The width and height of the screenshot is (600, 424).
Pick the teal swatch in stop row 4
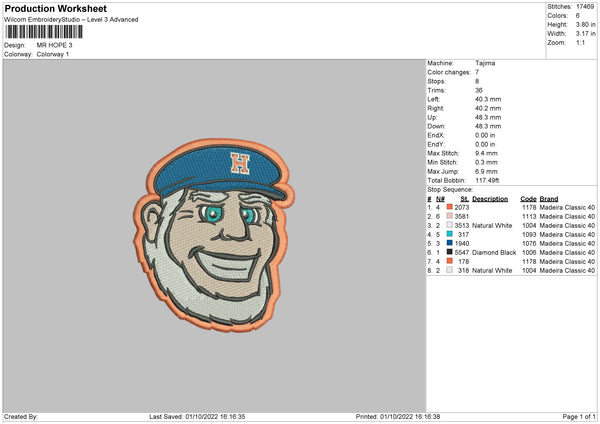pyautogui.click(x=450, y=234)
